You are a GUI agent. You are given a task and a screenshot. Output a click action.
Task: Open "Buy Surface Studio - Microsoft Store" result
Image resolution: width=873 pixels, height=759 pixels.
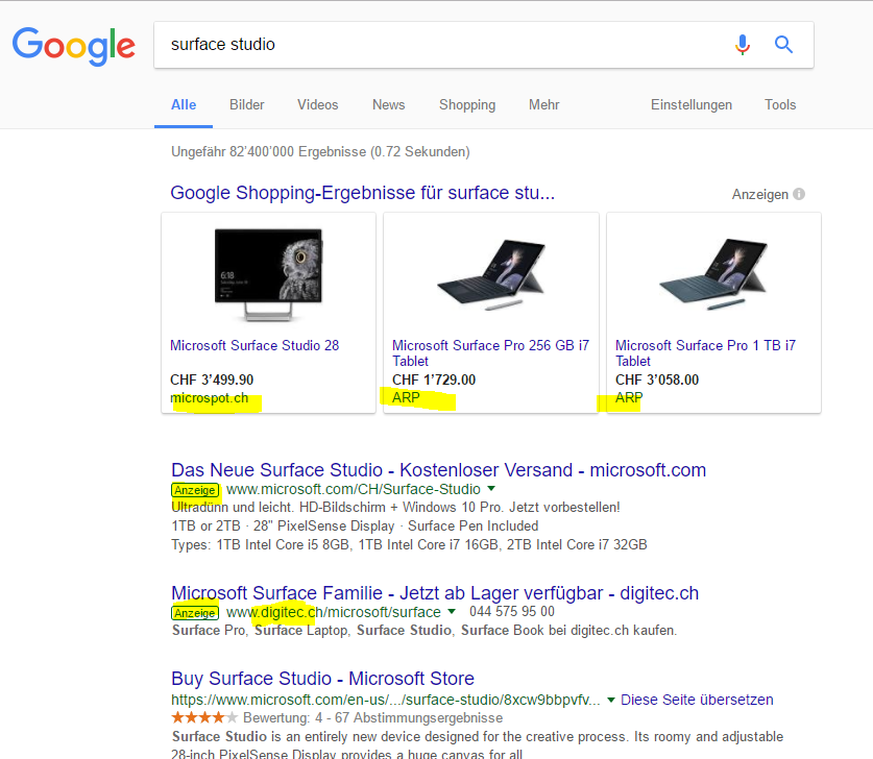point(322,679)
